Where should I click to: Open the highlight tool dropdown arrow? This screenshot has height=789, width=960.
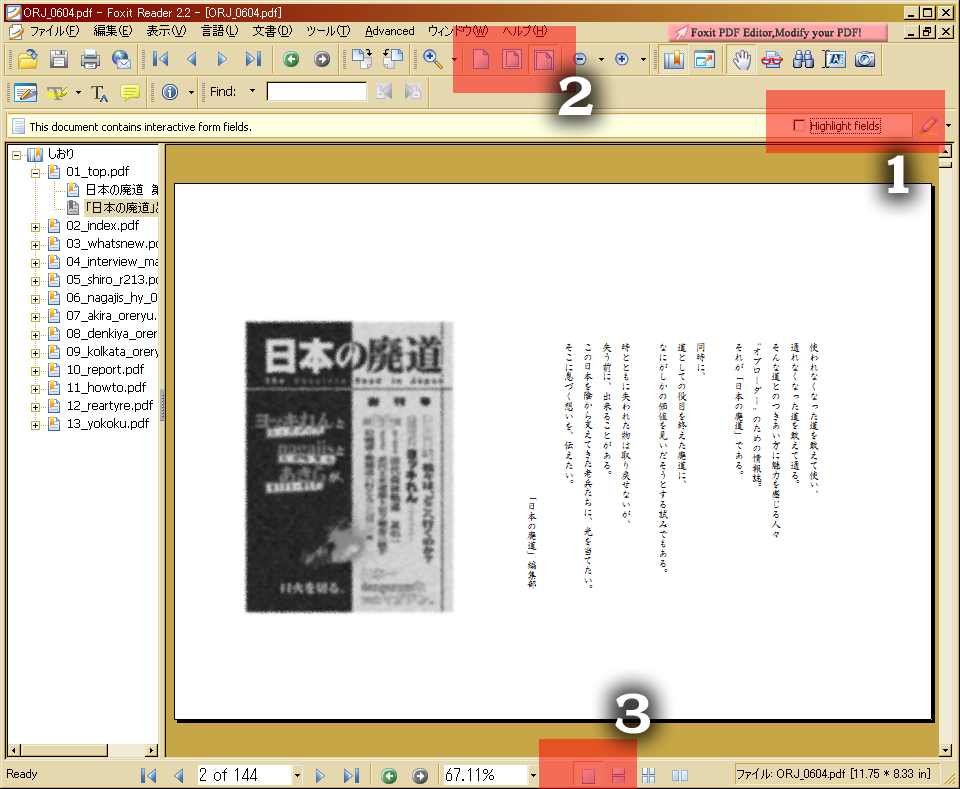pyautogui.click(x=78, y=92)
